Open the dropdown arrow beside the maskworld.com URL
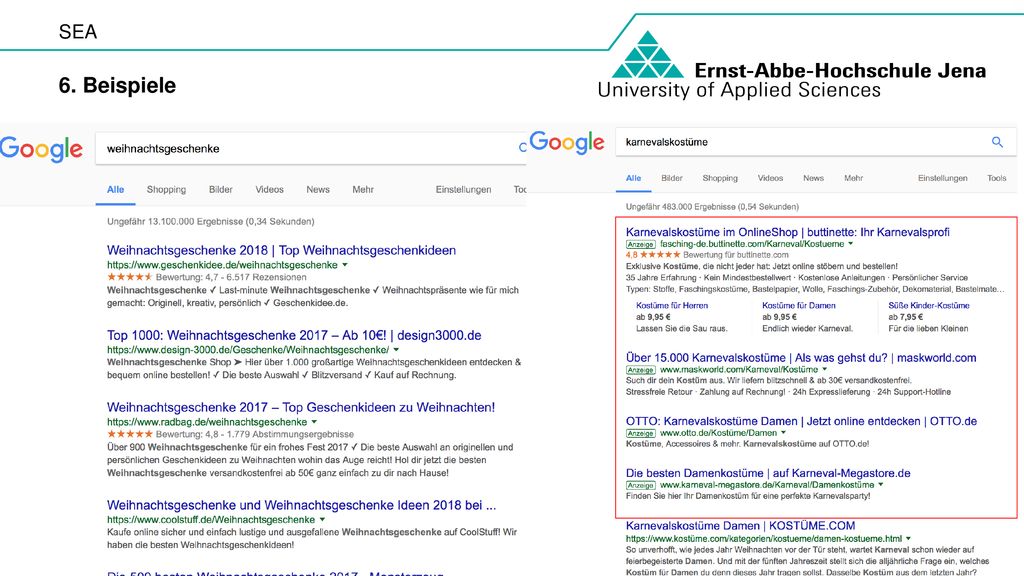This screenshot has height=576, width=1024. coord(824,369)
